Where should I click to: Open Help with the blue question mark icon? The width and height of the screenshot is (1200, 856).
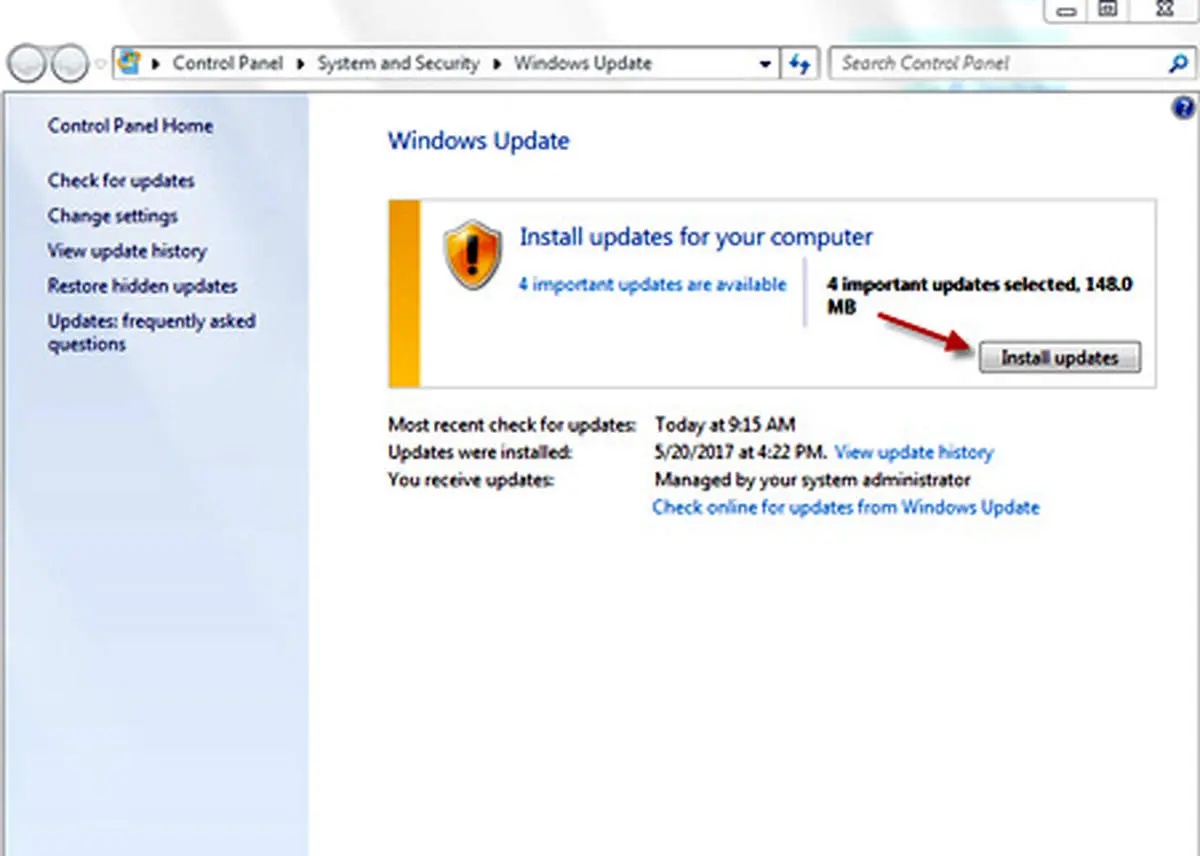pos(1183,108)
